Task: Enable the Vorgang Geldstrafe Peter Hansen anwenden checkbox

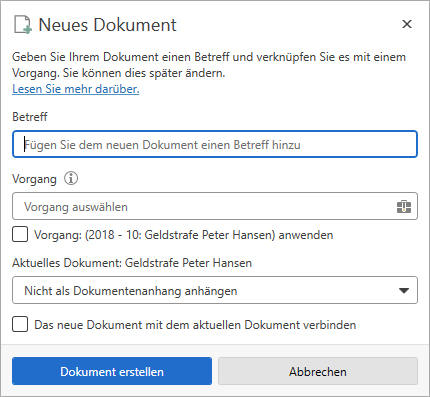Action: pyautogui.click(x=20, y=234)
